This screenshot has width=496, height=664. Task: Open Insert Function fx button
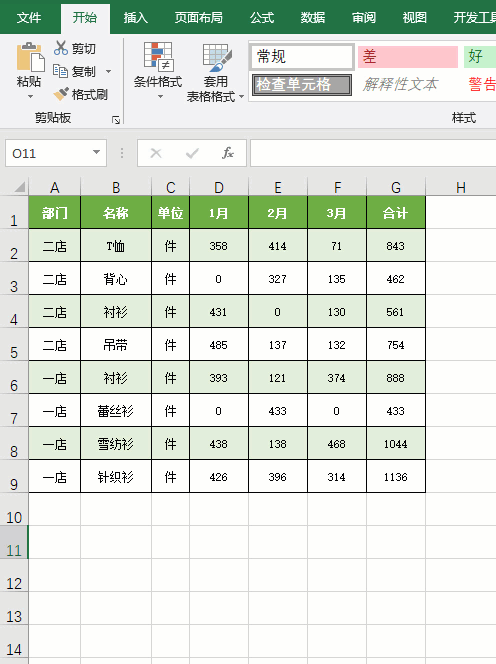(228, 153)
